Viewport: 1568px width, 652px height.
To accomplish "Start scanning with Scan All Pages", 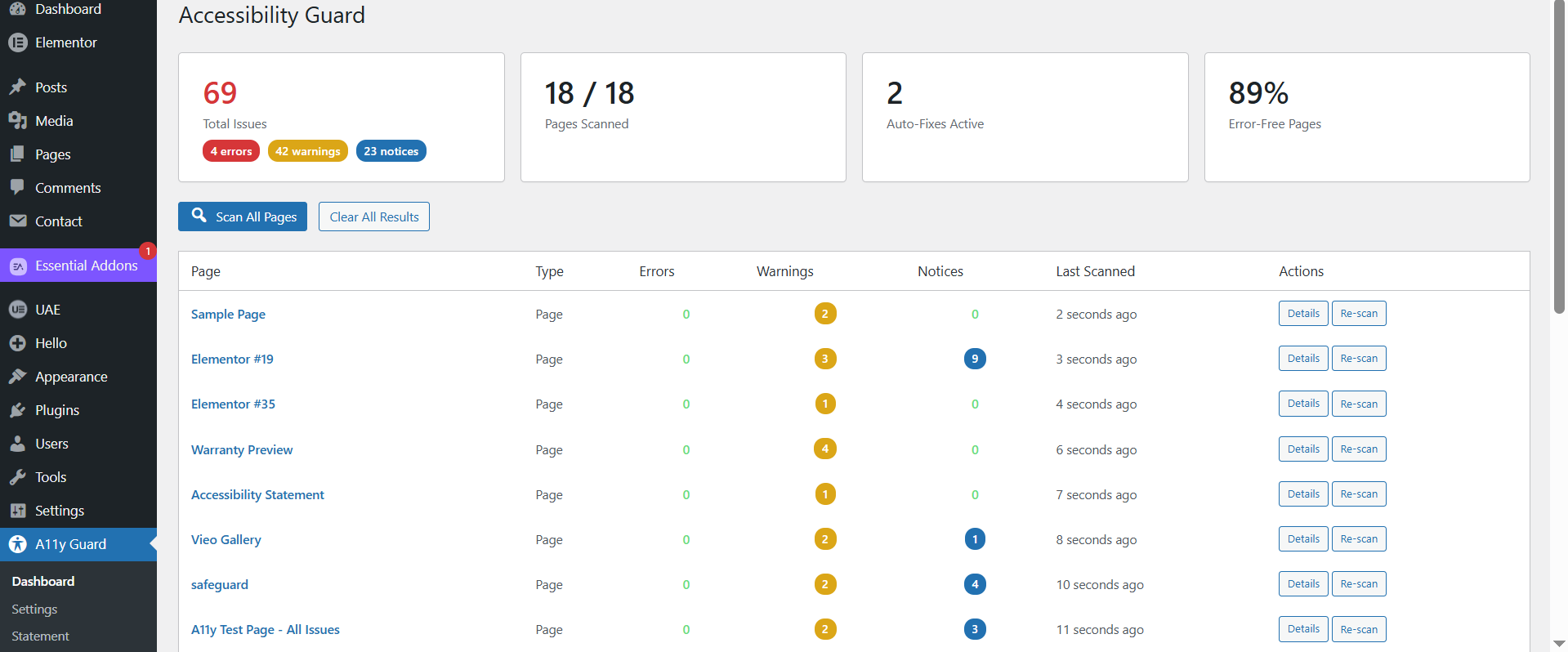I will [x=243, y=217].
